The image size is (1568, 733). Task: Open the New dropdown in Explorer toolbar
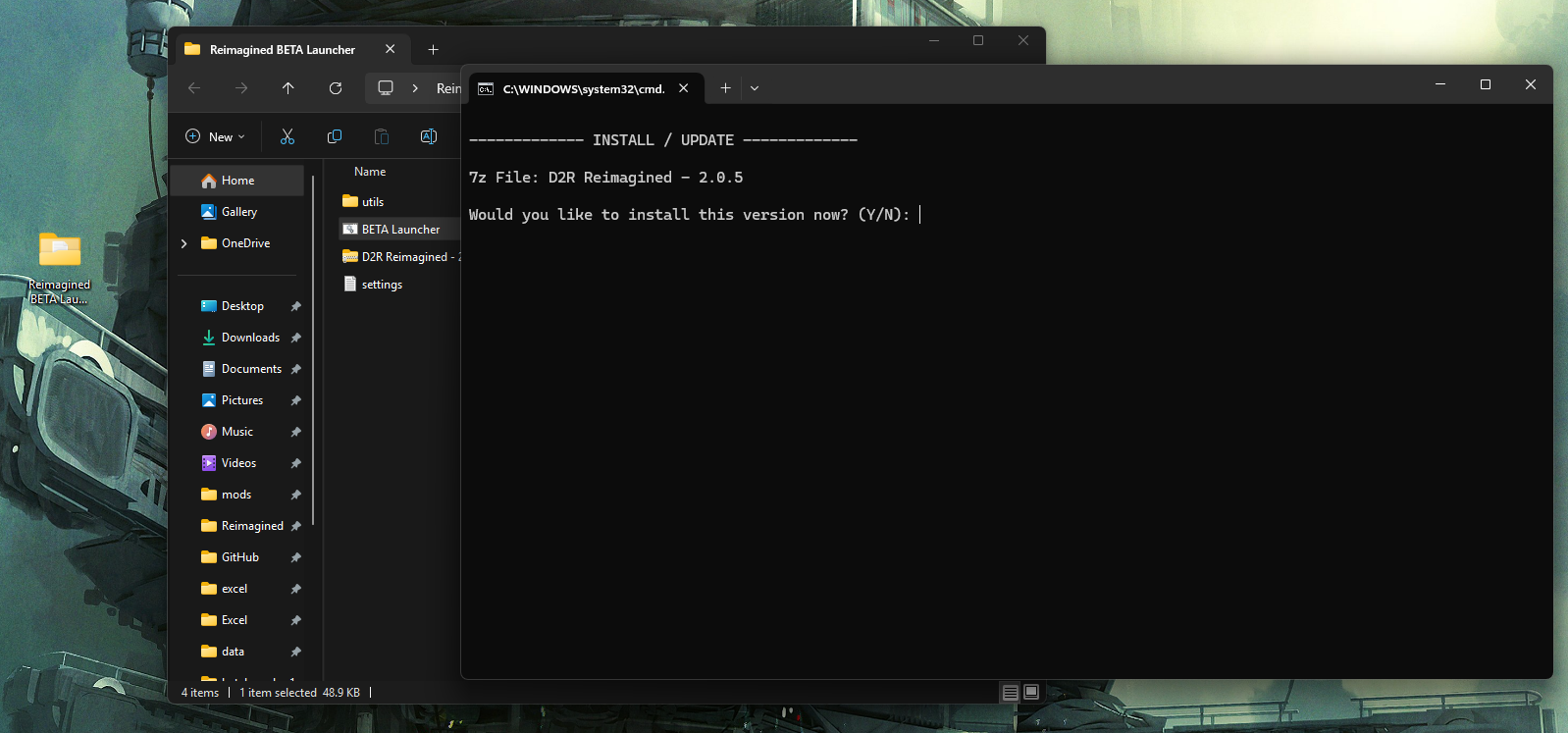(216, 136)
